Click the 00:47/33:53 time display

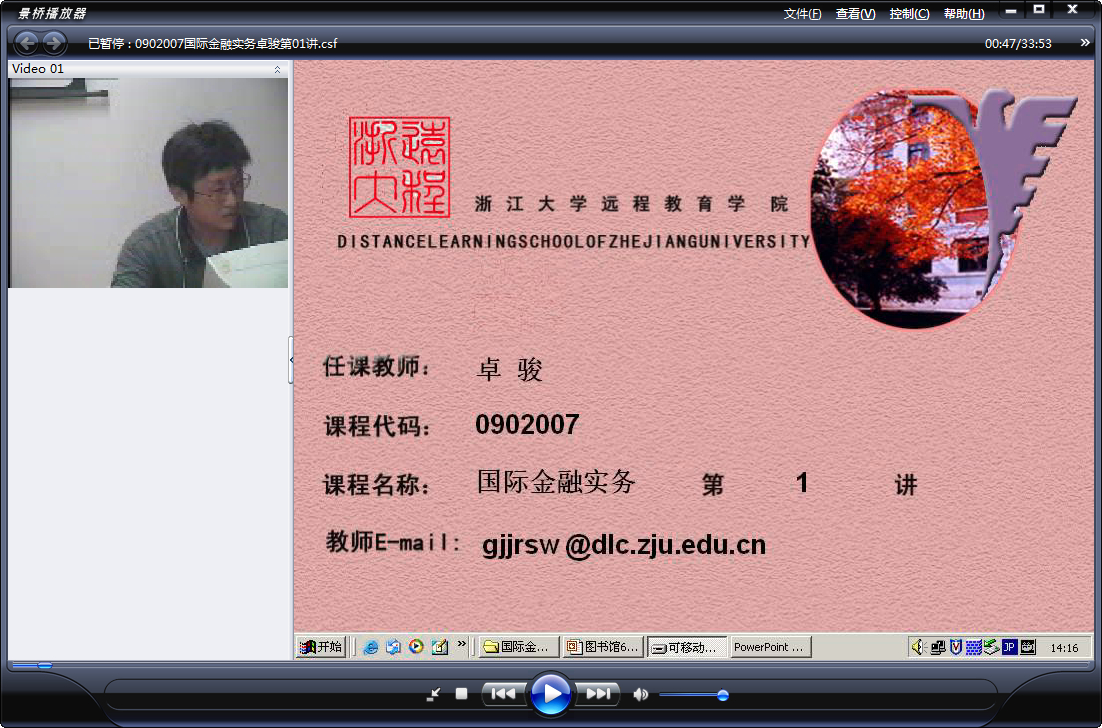(x=1018, y=44)
